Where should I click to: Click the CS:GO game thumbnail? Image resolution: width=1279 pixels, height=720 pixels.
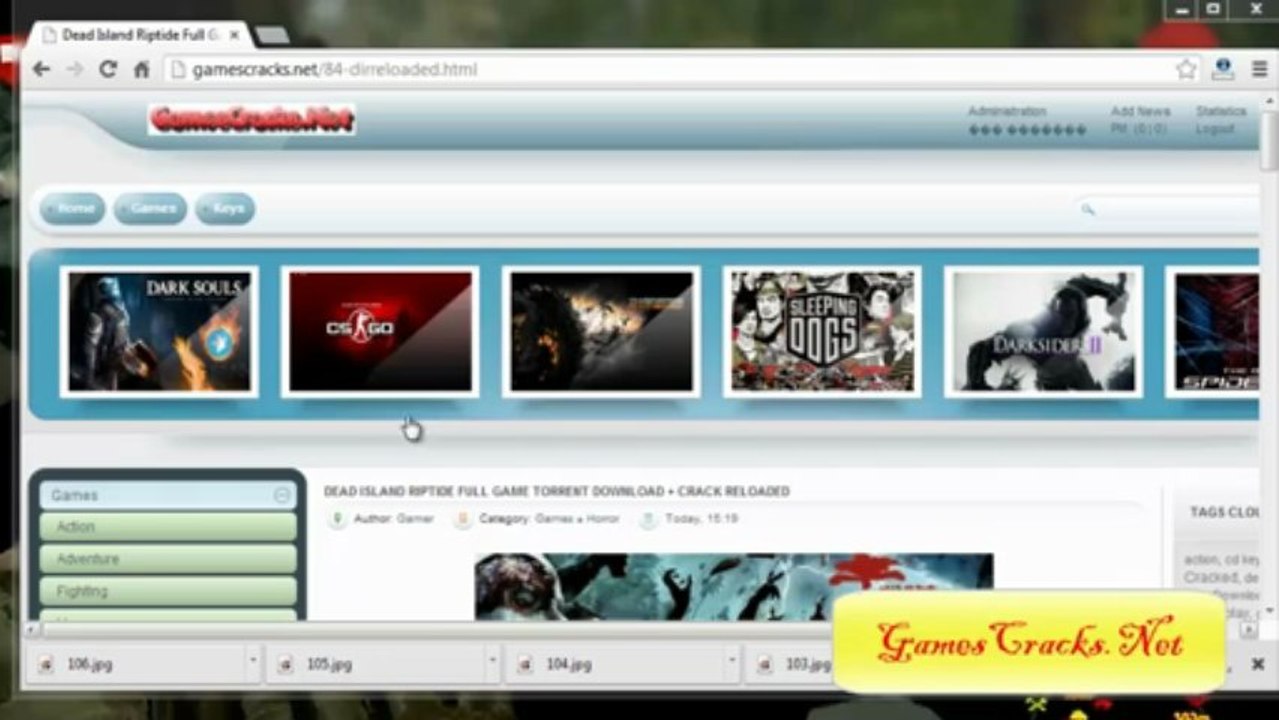pyautogui.click(x=380, y=331)
